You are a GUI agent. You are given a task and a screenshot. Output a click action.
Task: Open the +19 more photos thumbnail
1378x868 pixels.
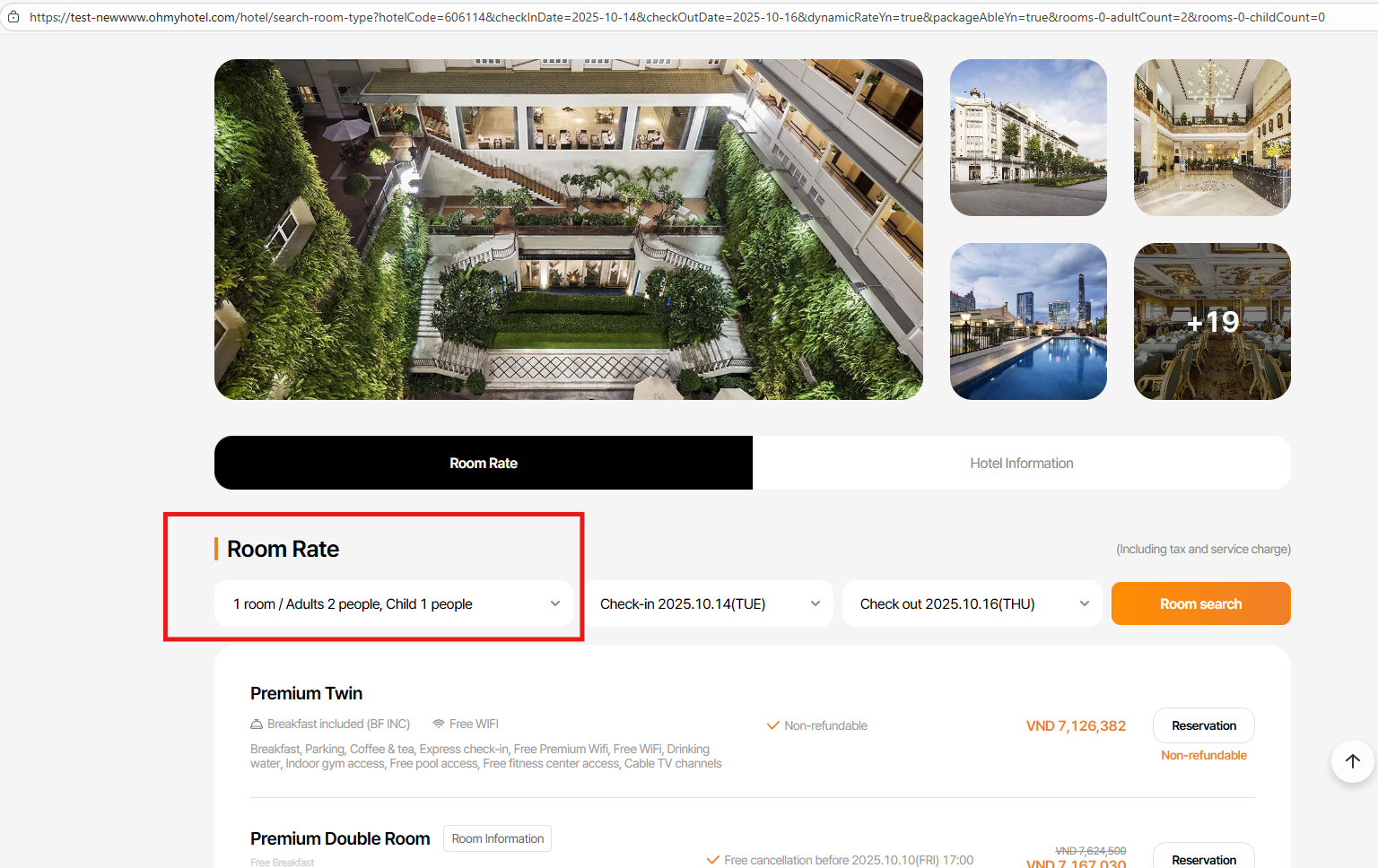point(1212,321)
